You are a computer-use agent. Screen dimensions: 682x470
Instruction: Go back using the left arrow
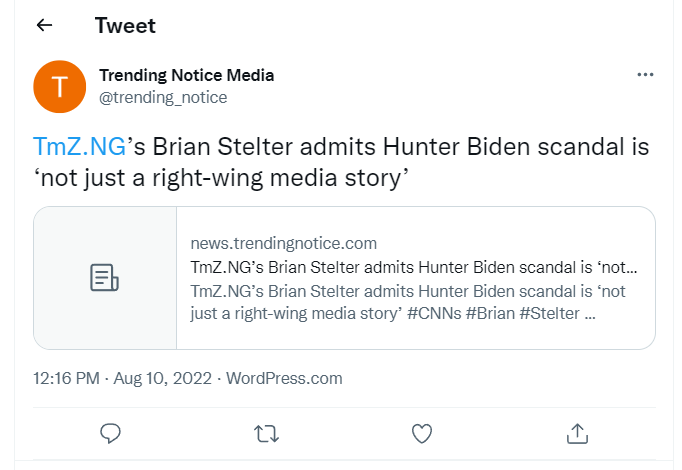[x=44, y=25]
